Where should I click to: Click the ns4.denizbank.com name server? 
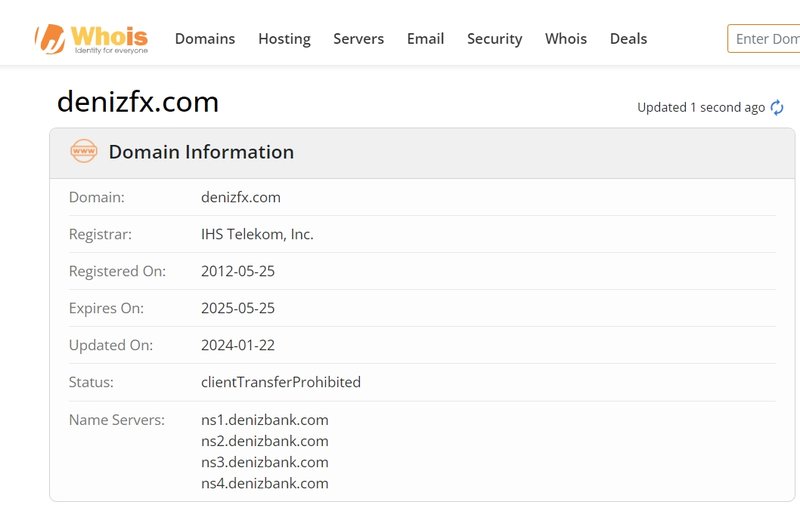coord(265,483)
